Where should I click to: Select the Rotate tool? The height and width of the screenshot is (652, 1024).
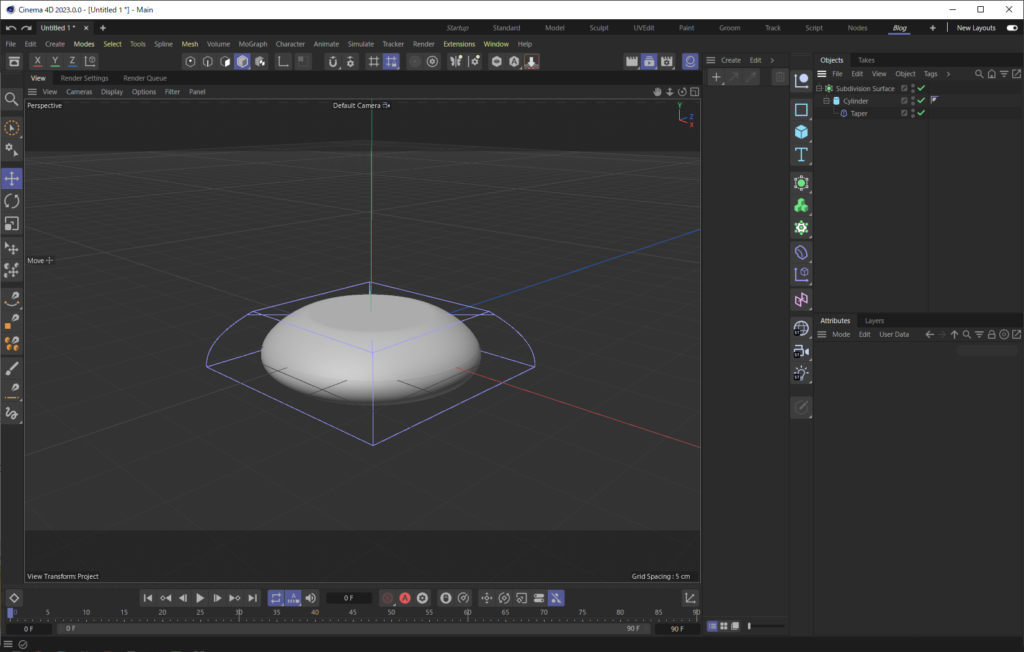[x=11, y=201]
